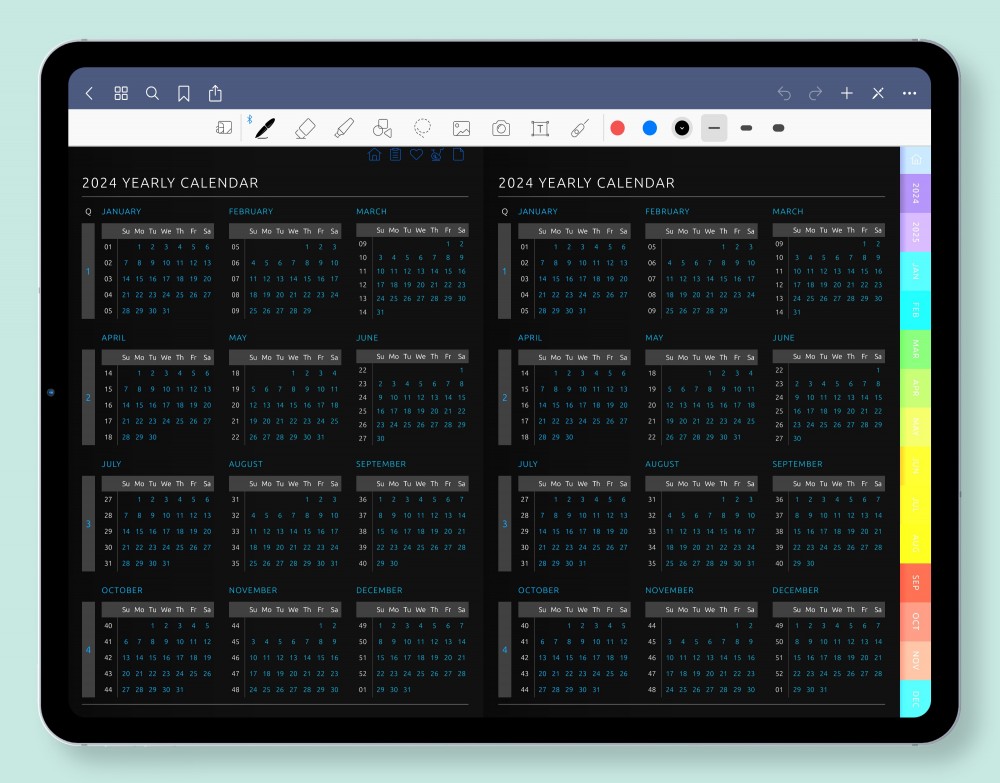Add a new page with the plus icon

click(x=847, y=93)
